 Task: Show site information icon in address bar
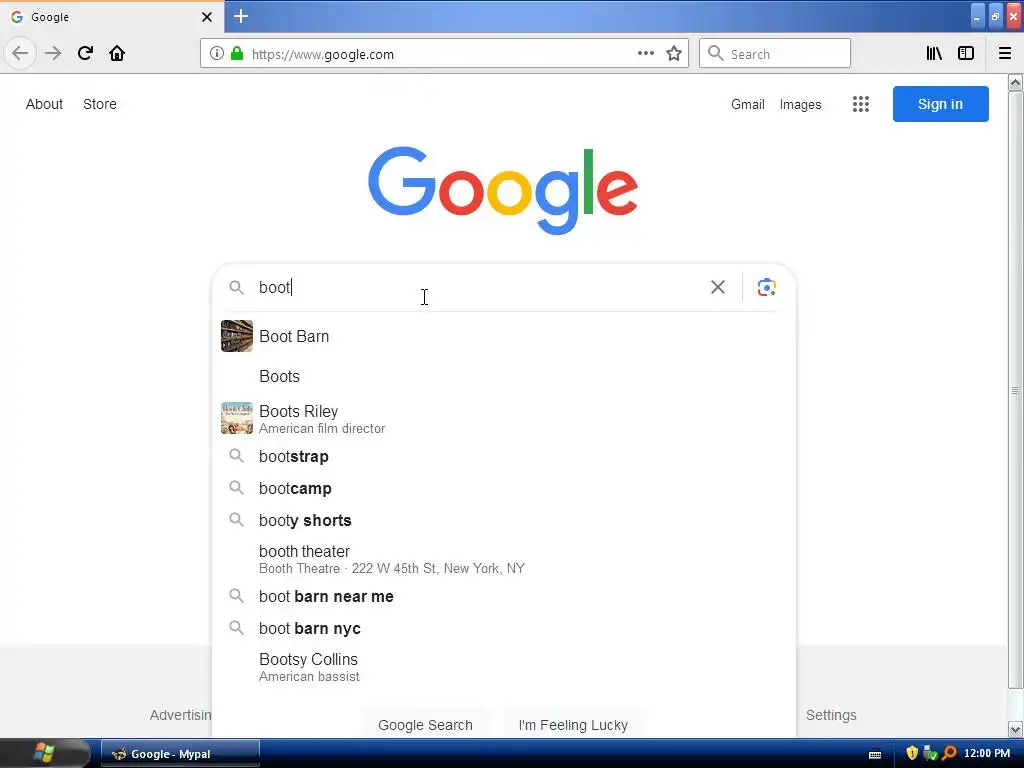[217, 54]
